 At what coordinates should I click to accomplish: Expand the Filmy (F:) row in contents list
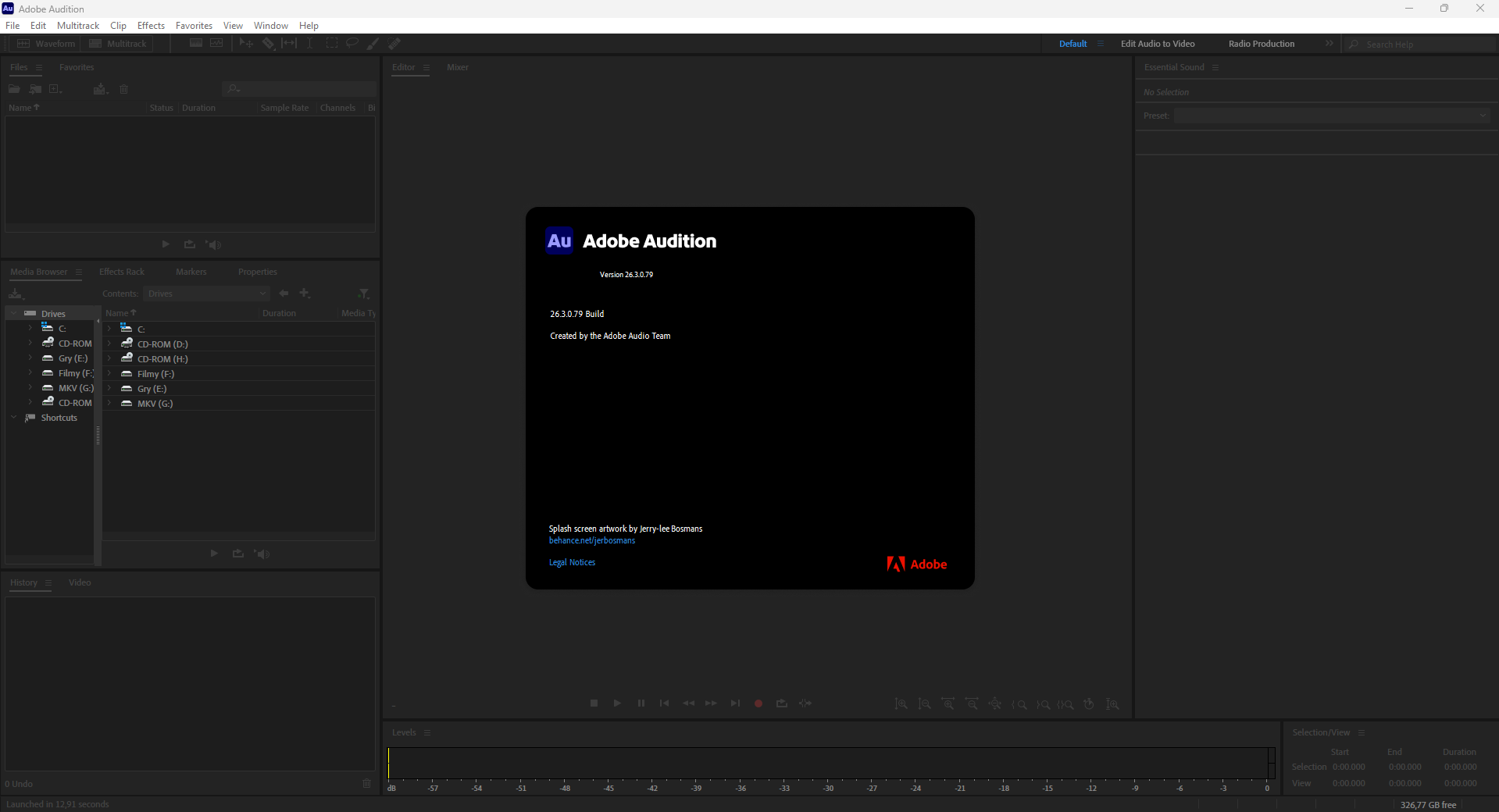[109, 373]
